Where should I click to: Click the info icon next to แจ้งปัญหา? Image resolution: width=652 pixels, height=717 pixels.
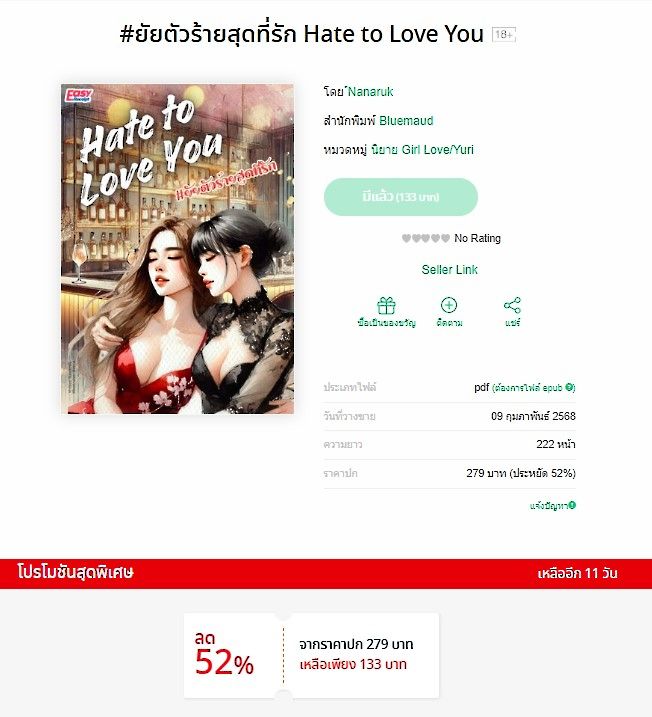(572, 505)
